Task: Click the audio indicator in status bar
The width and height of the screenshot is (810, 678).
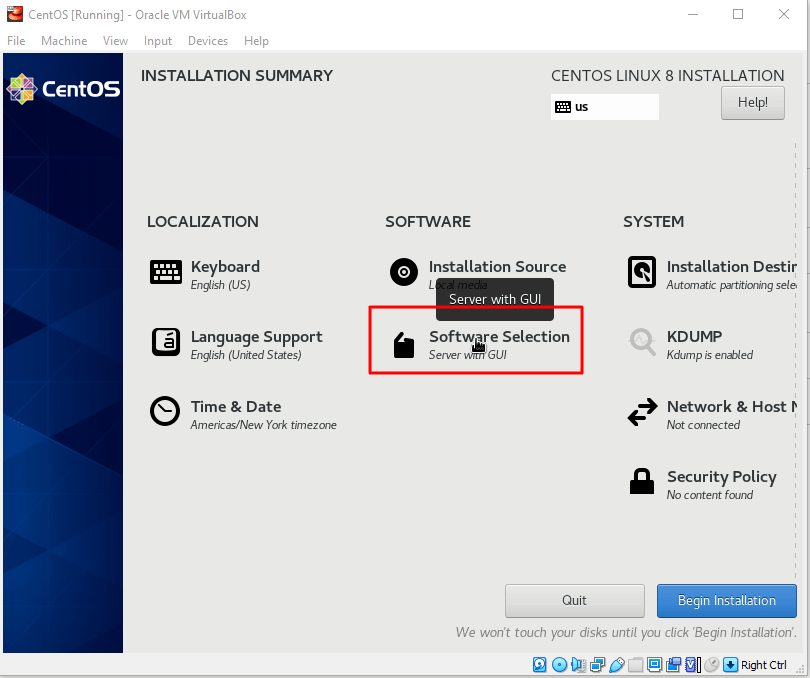Action: pos(578,665)
